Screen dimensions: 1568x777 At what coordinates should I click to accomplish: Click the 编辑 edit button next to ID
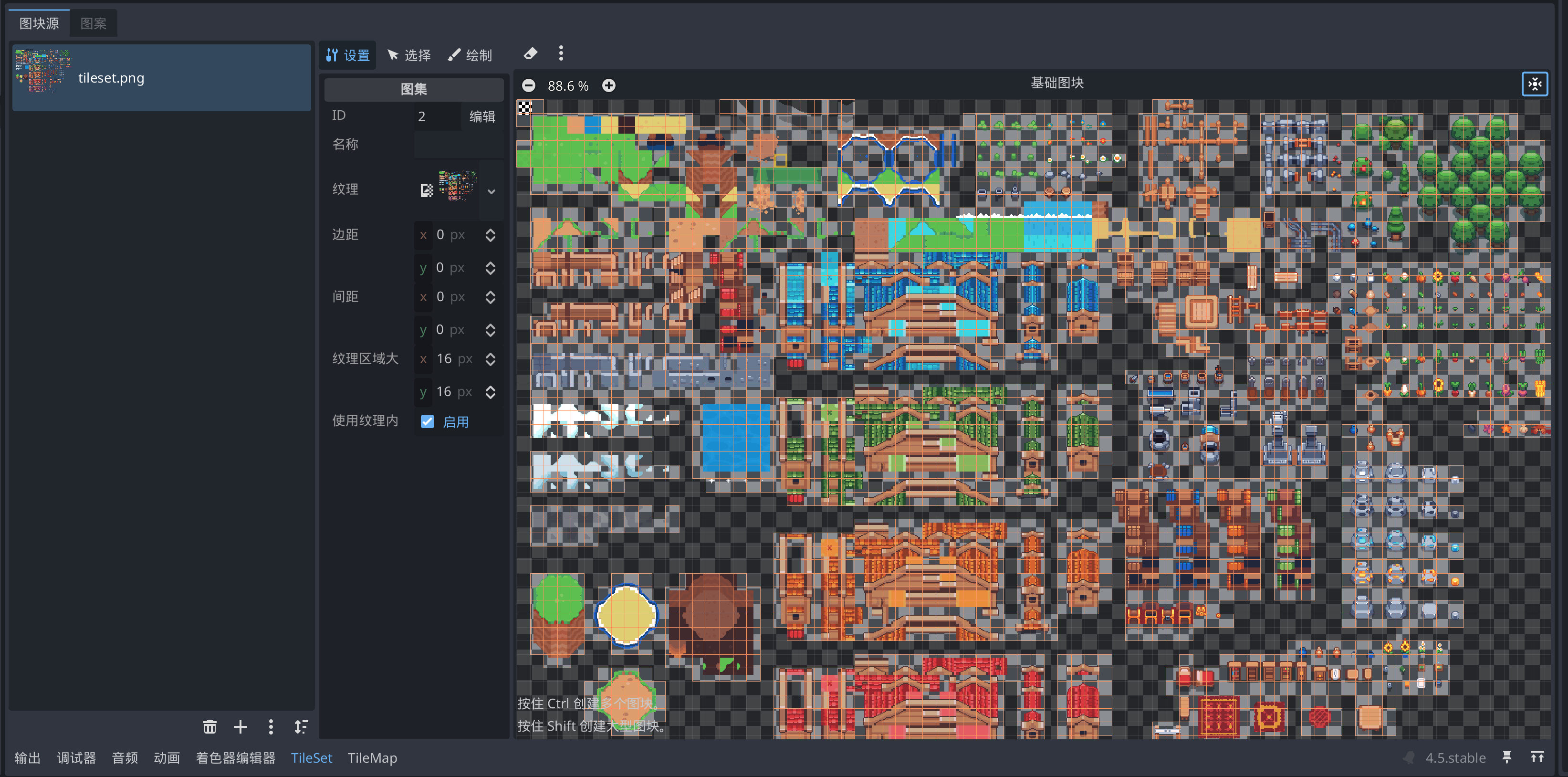[481, 116]
